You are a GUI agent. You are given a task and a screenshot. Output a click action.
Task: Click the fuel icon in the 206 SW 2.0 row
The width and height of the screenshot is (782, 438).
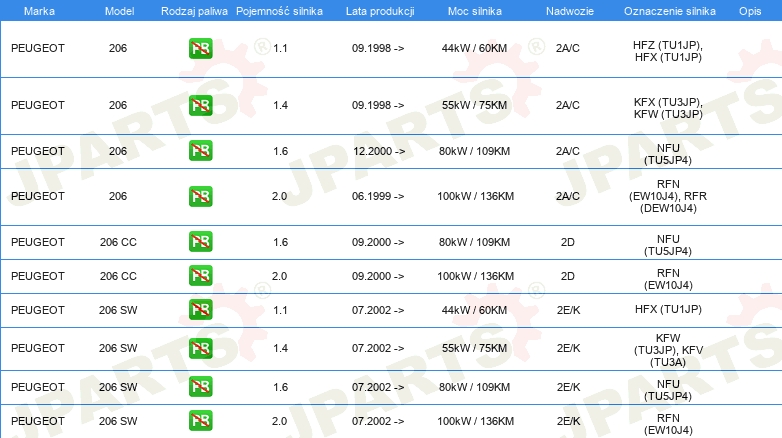point(200,421)
